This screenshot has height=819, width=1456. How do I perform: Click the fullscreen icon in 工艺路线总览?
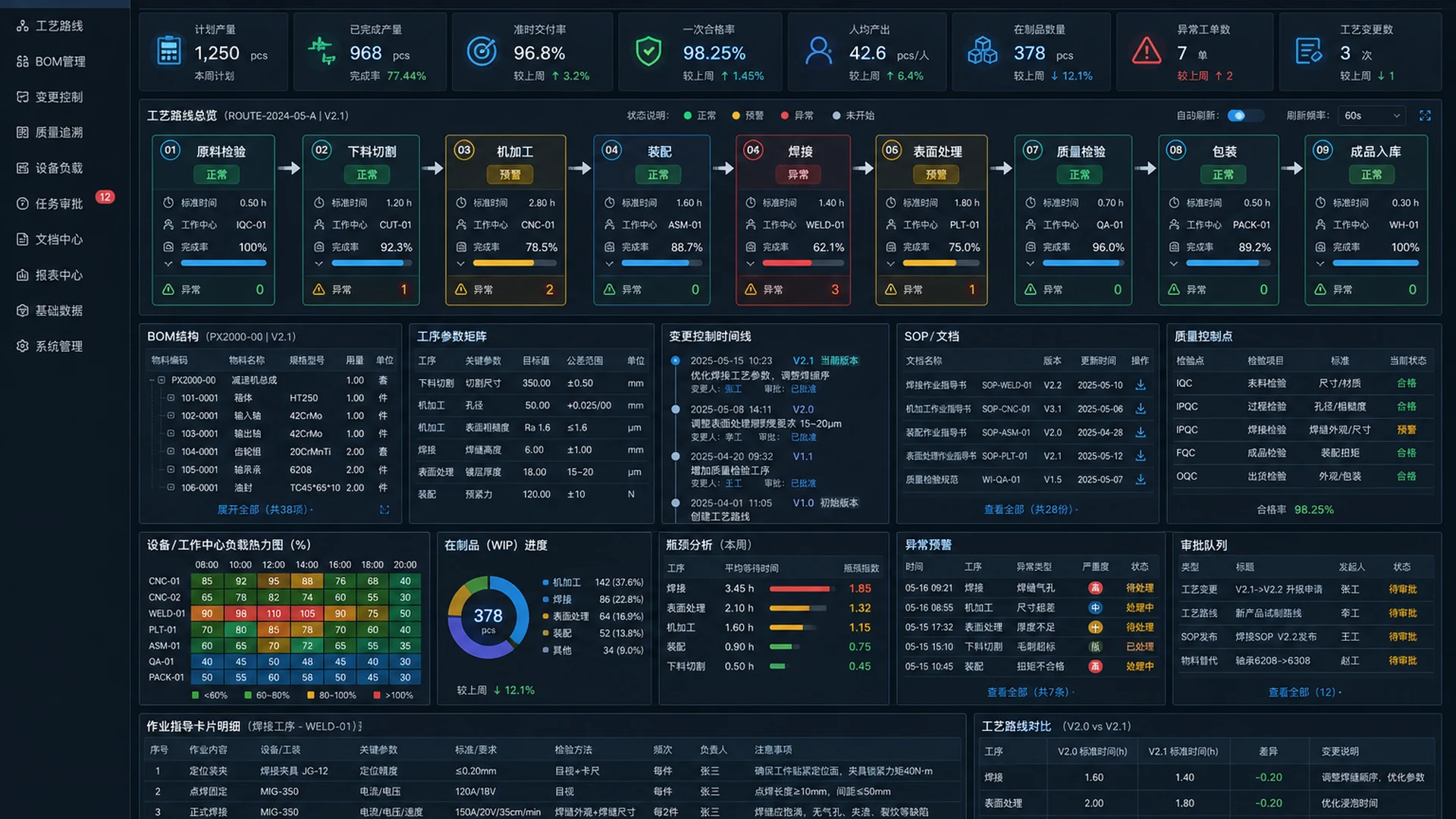[x=1425, y=116]
